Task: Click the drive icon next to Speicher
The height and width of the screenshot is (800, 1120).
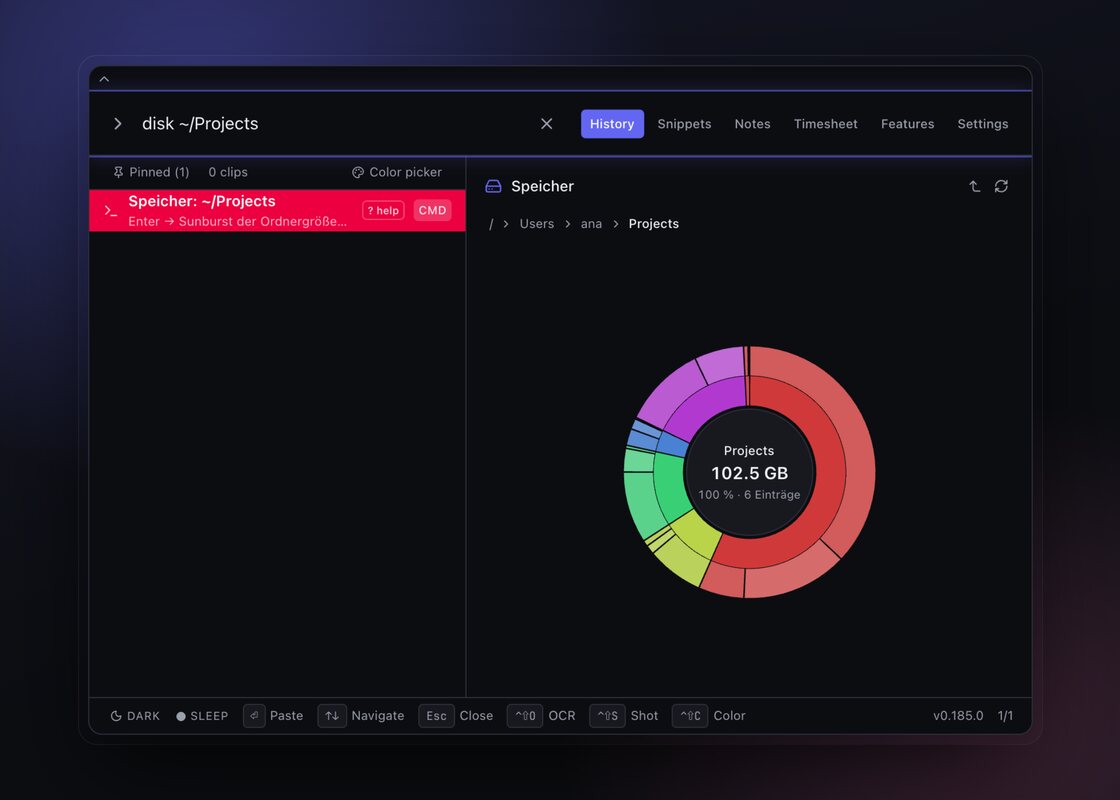Action: pyautogui.click(x=494, y=186)
